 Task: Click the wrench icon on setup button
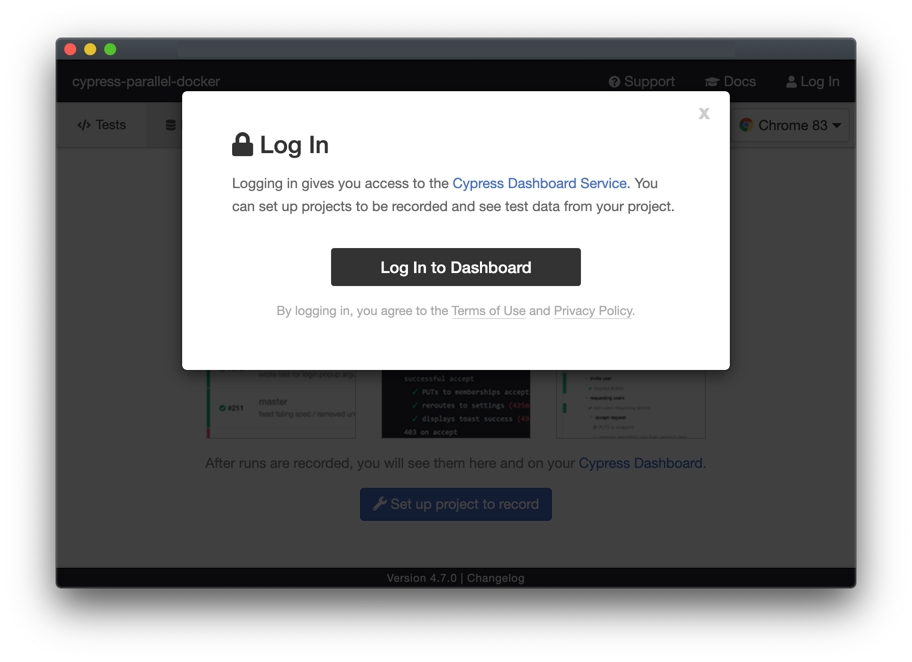[x=380, y=504]
